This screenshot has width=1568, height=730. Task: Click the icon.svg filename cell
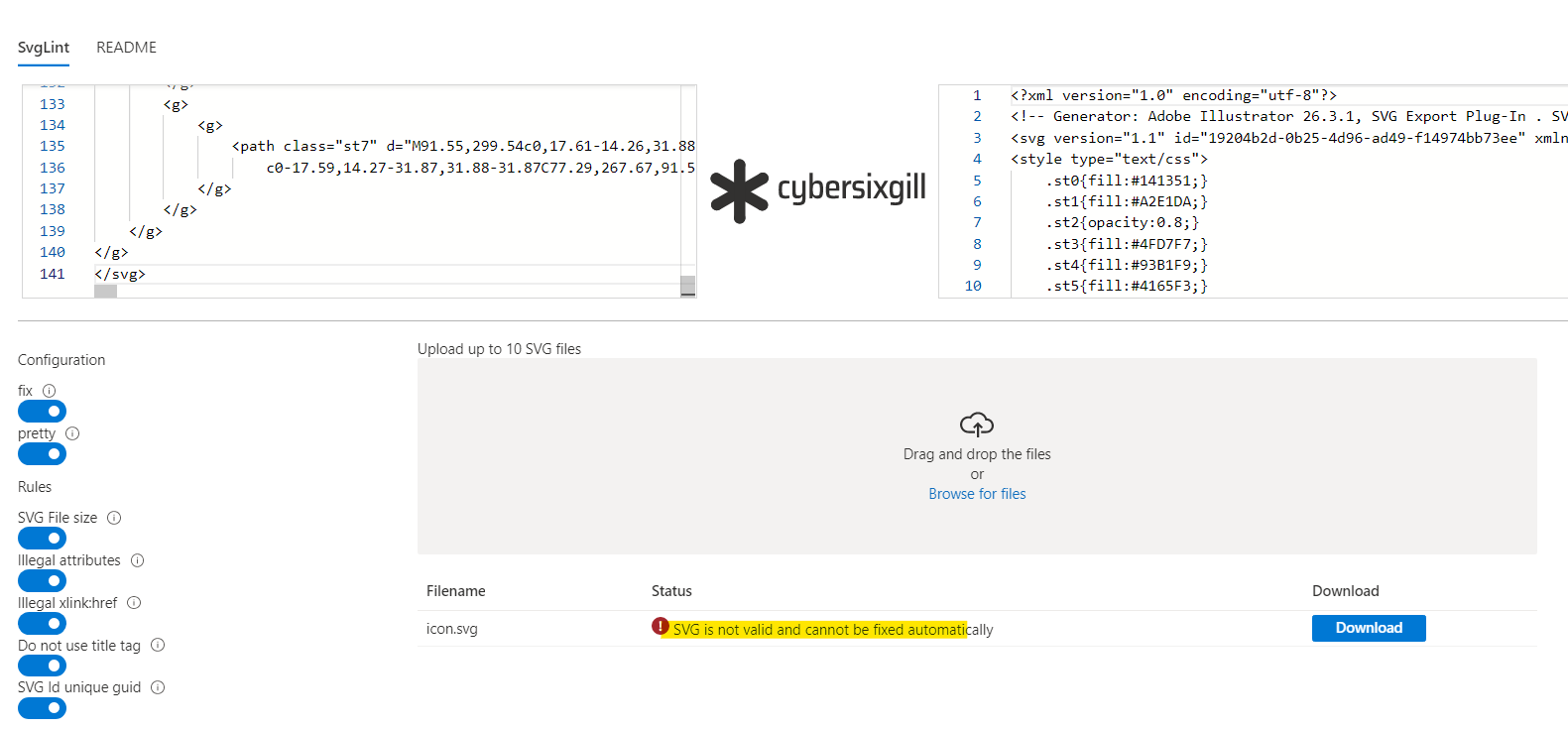click(452, 629)
